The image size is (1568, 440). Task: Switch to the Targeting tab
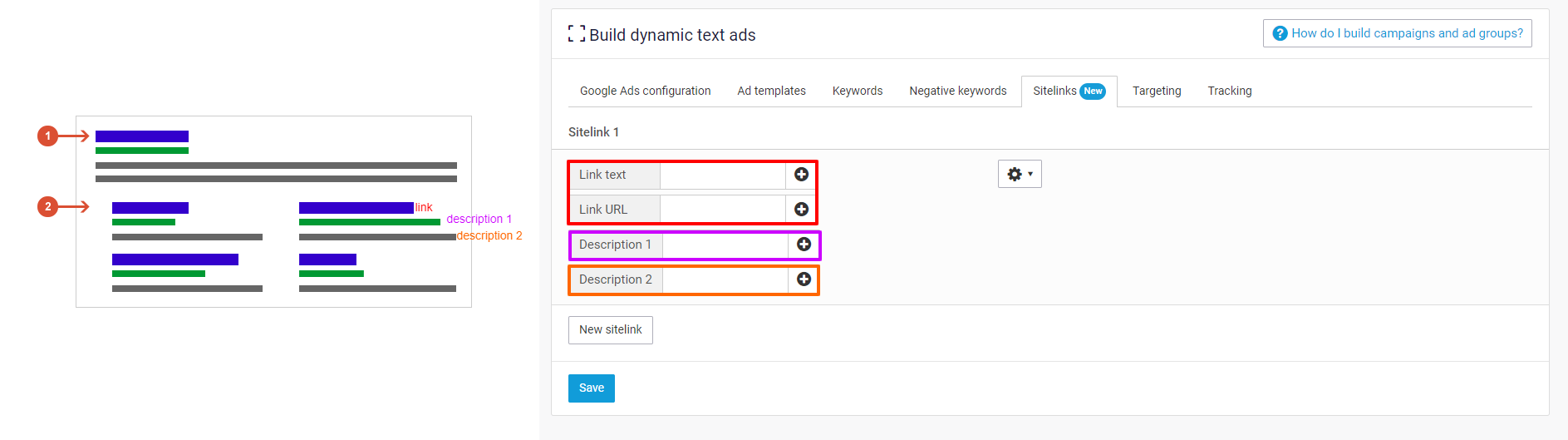[x=1156, y=91]
